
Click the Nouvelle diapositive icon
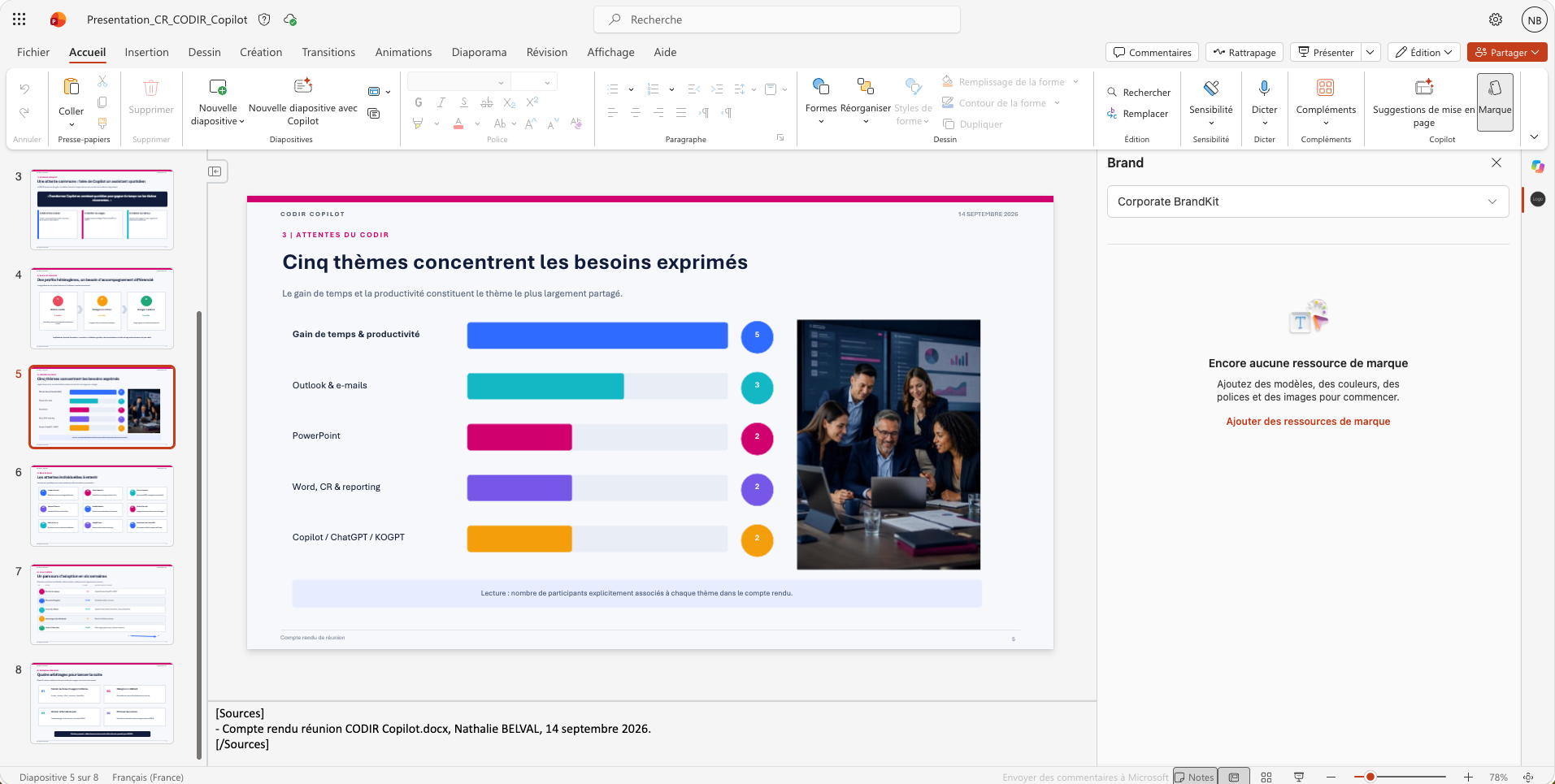pos(218,87)
